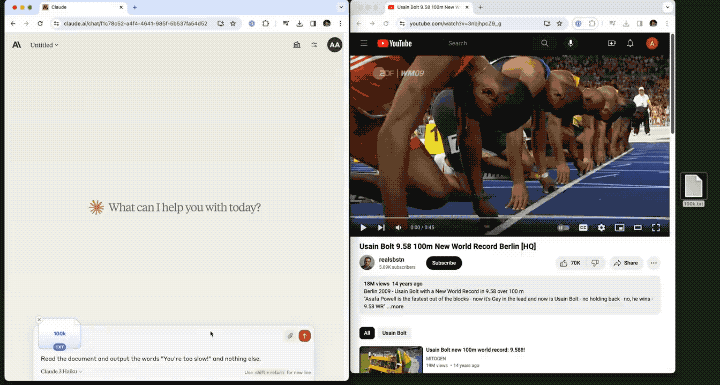Open YouTube player settings gear
This screenshot has height=385, width=720.
[601, 227]
